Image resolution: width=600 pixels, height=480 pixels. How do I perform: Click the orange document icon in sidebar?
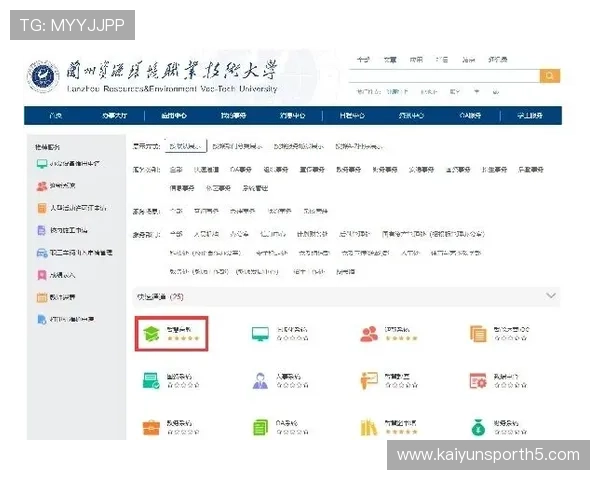pos(42,208)
